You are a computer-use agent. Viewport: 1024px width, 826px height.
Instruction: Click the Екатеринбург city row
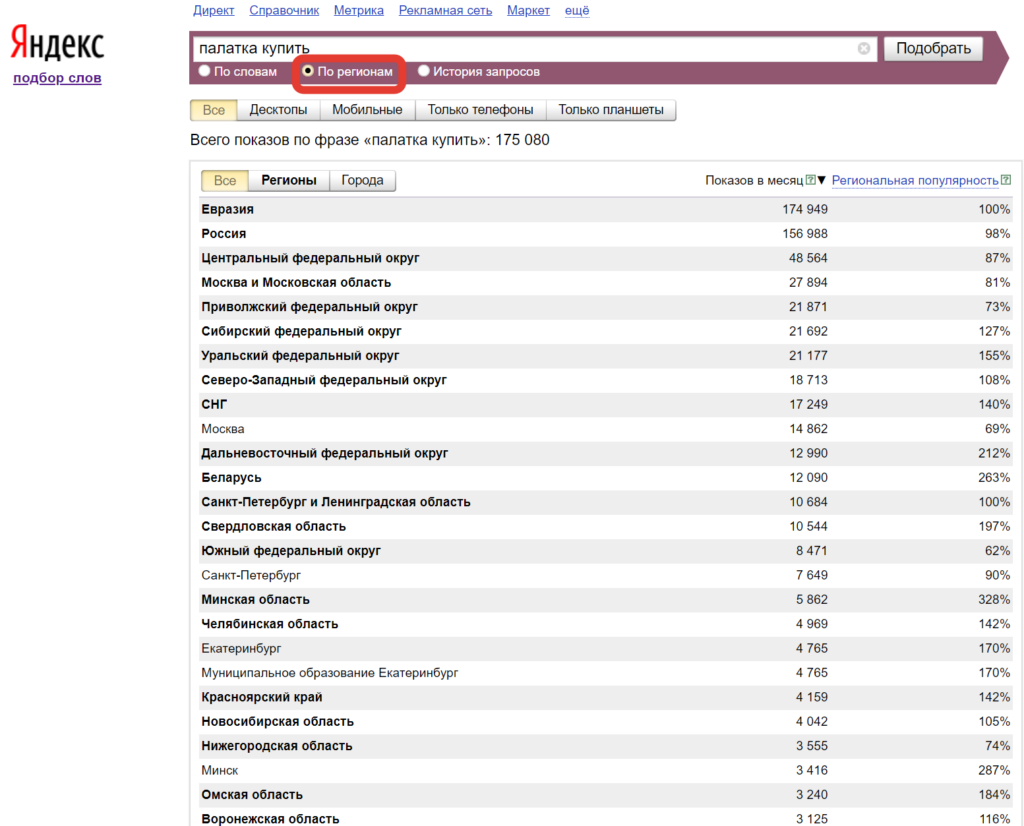(606, 648)
